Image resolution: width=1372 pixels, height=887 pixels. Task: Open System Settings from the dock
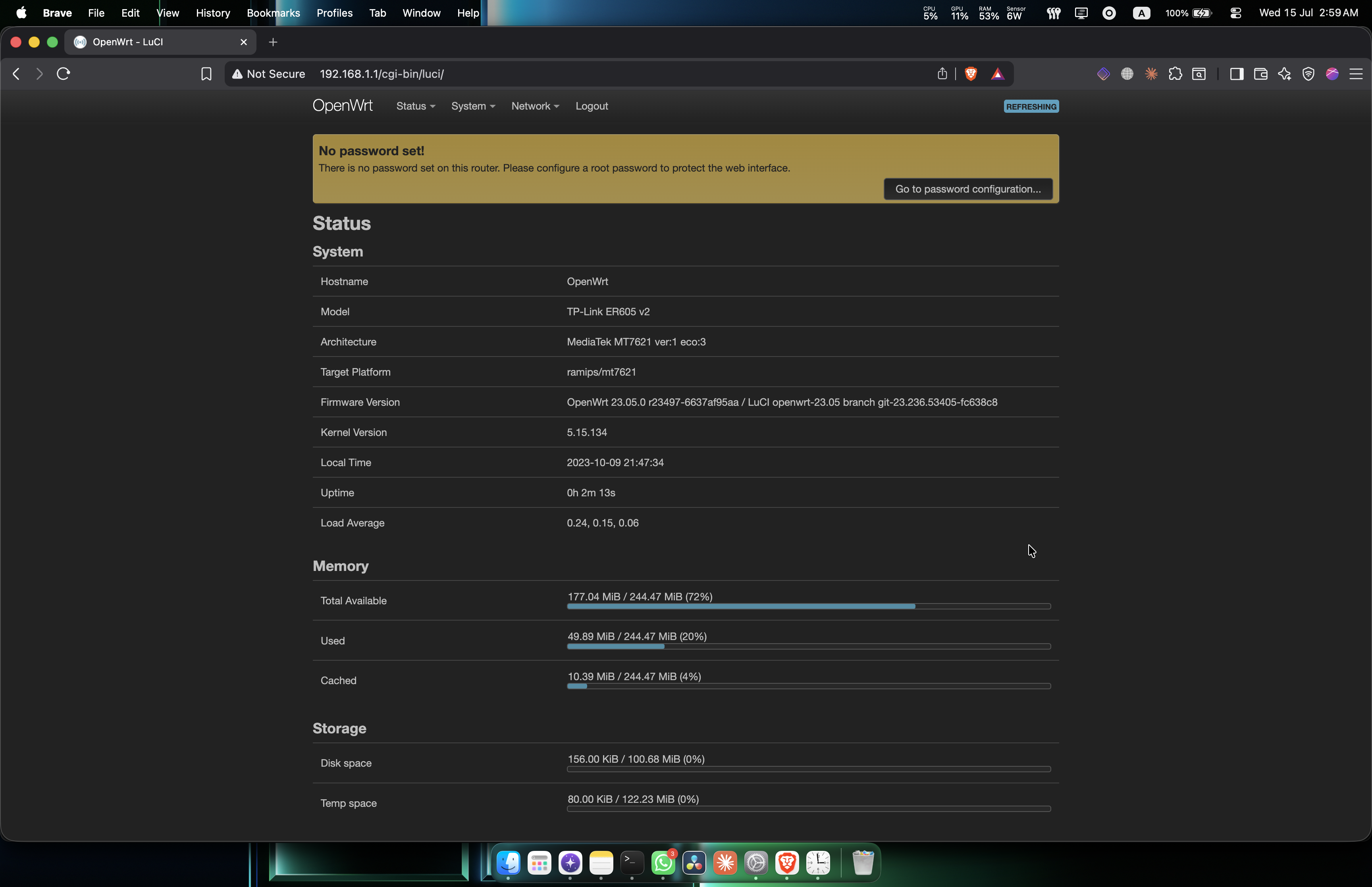(756, 862)
